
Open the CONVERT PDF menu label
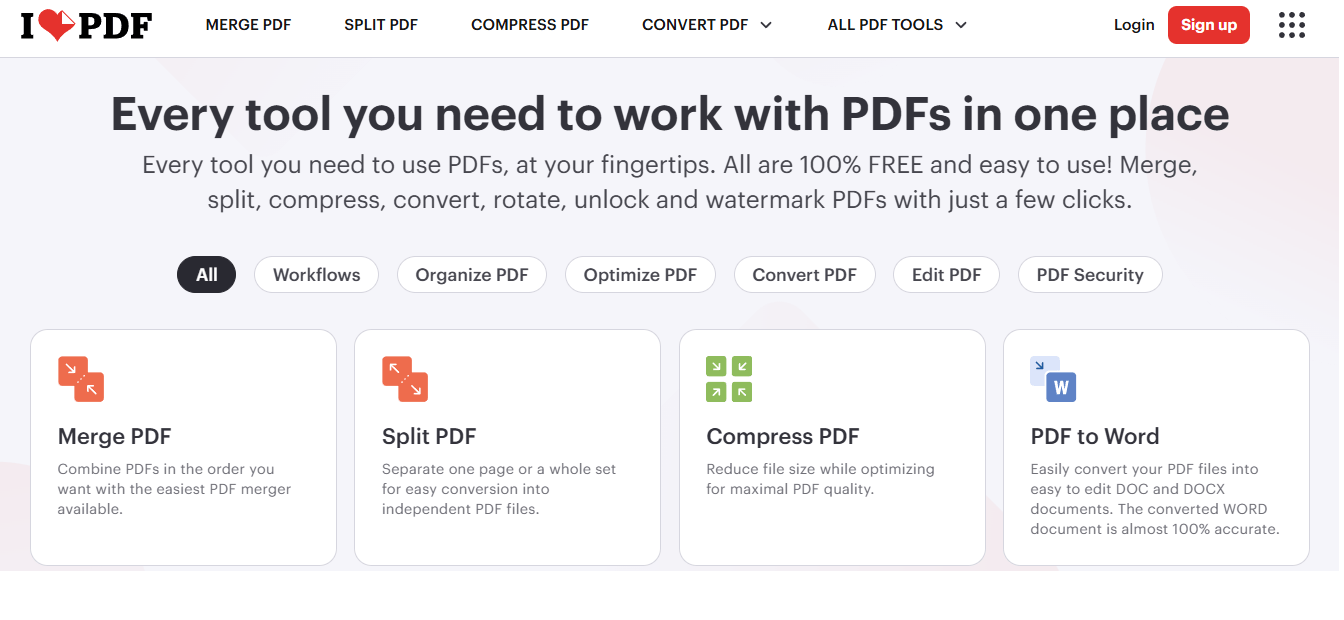[695, 25]
